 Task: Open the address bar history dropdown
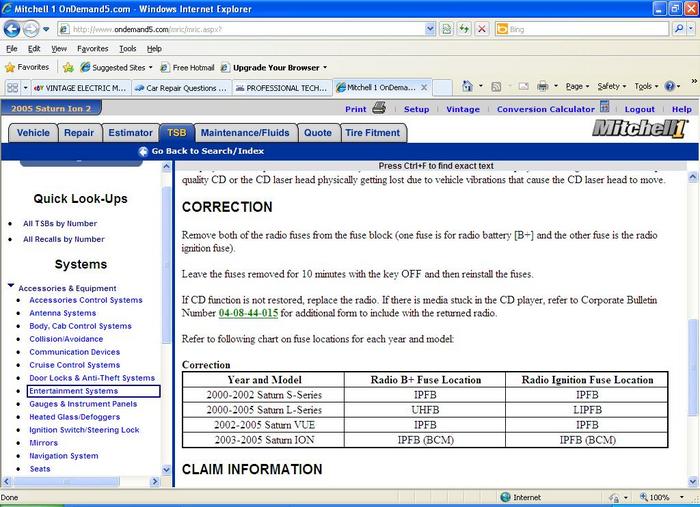[430, 29]
